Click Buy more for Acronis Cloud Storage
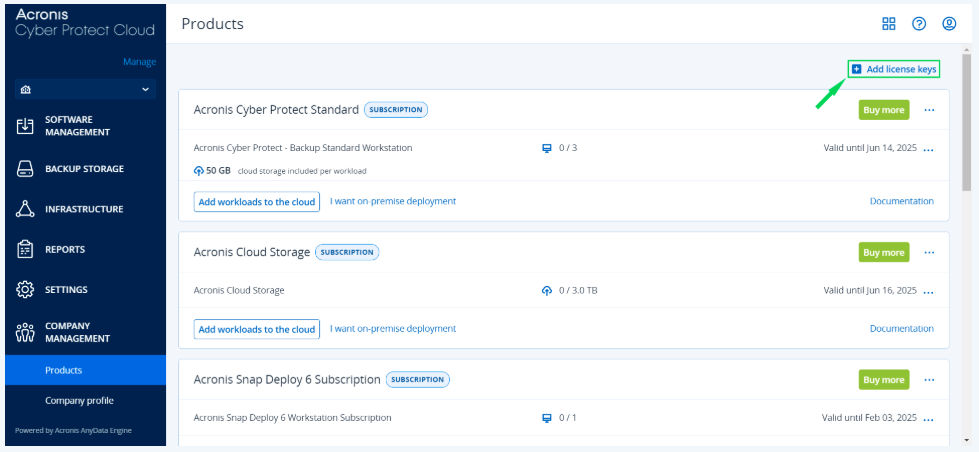Viewport: 979px width, 452px height. [883, 252]
